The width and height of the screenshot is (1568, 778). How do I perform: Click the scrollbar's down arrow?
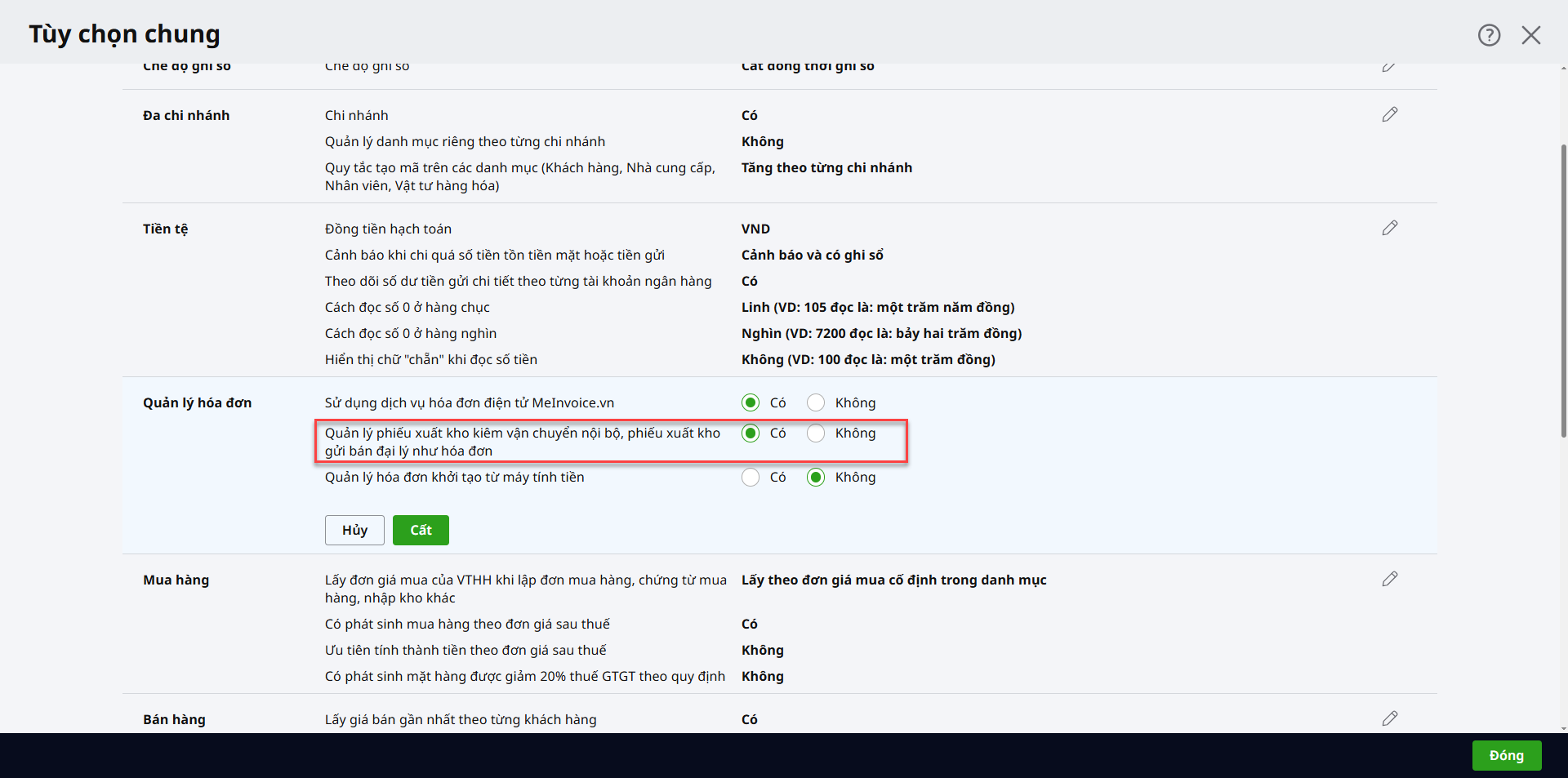point(1563,727)
